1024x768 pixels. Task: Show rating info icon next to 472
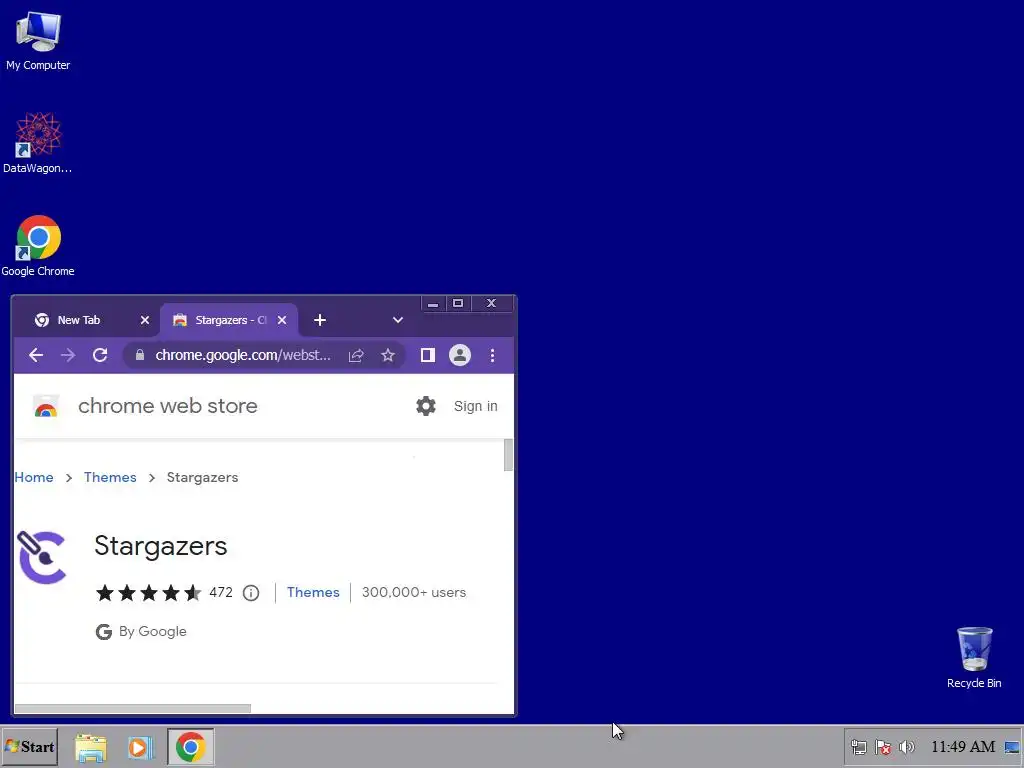click(251, 593)
